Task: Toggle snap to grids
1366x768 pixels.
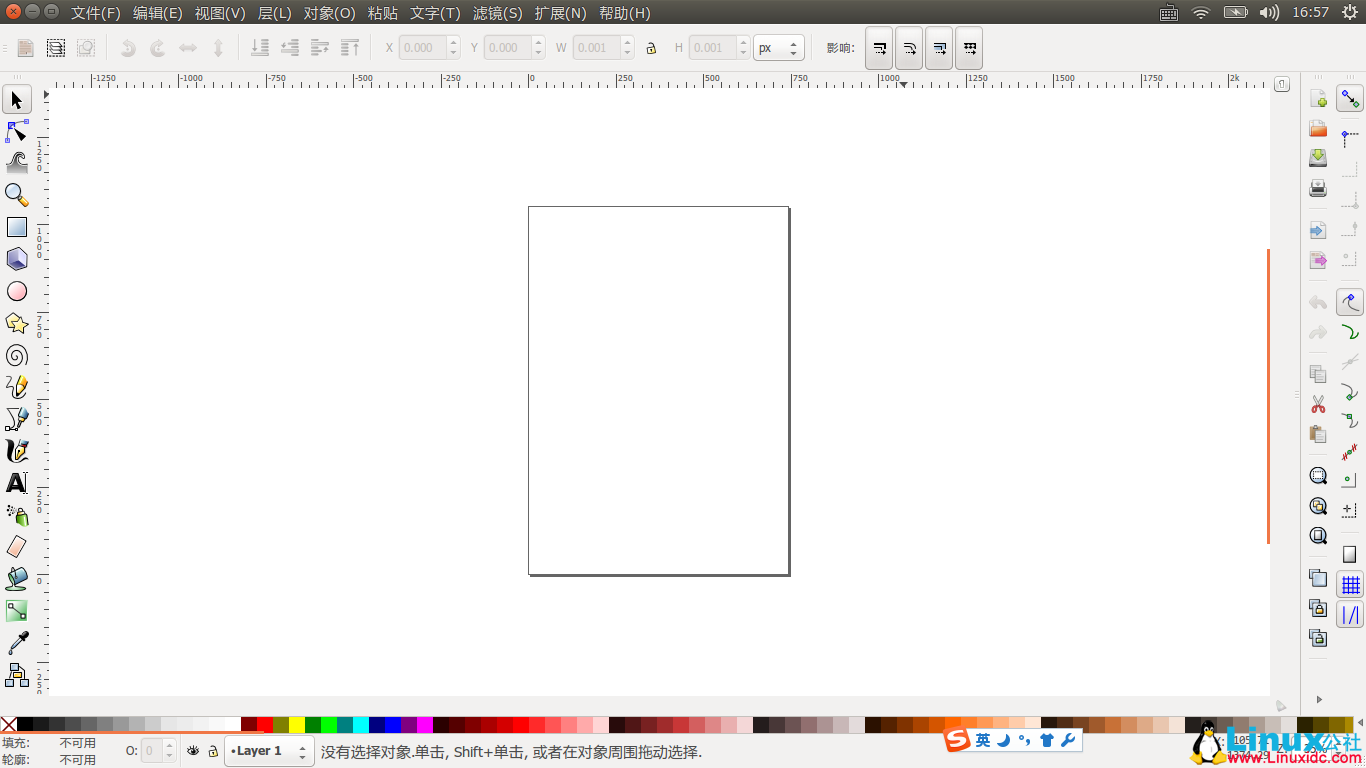Action: click(x=1350, y=585)
